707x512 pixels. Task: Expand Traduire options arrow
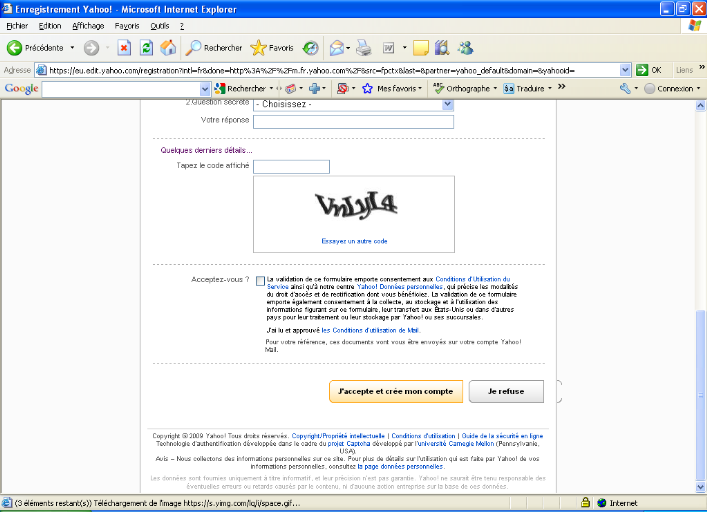pos(550,88)
